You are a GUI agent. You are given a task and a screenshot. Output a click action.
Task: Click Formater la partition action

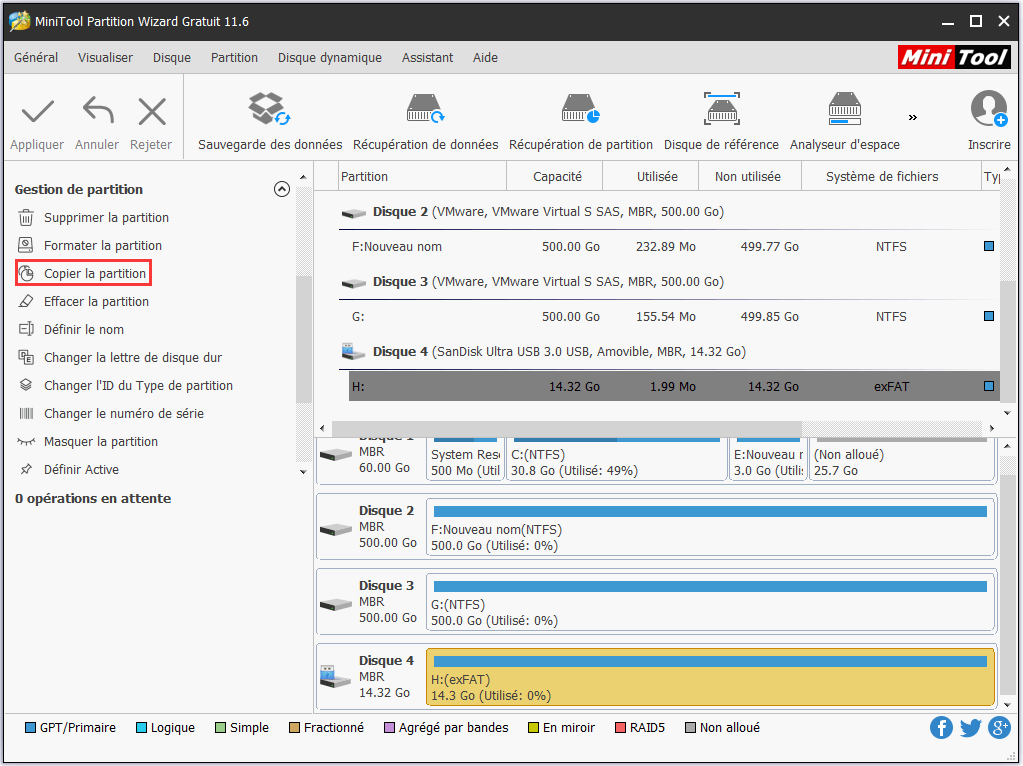pyautogui.click(x=102, y=245)
